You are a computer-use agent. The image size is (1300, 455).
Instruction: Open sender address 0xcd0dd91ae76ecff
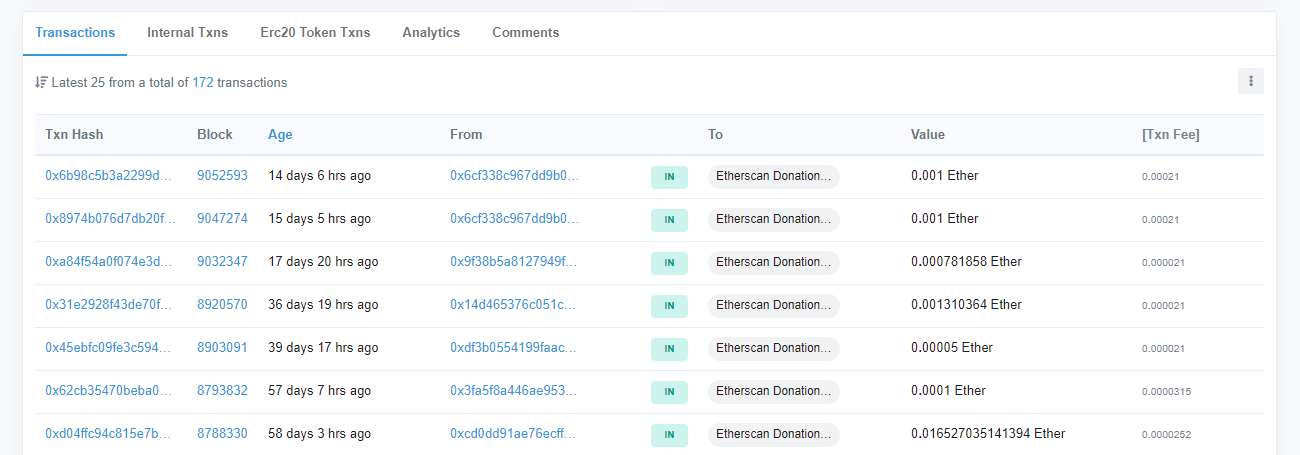pyautogui.click(x=514, y=434)
